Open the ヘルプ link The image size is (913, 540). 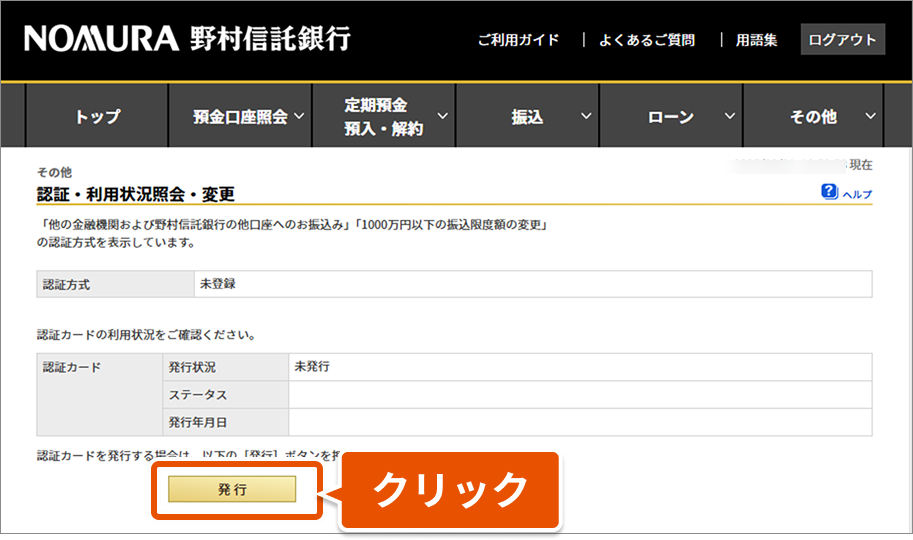[x=857, y=194]
